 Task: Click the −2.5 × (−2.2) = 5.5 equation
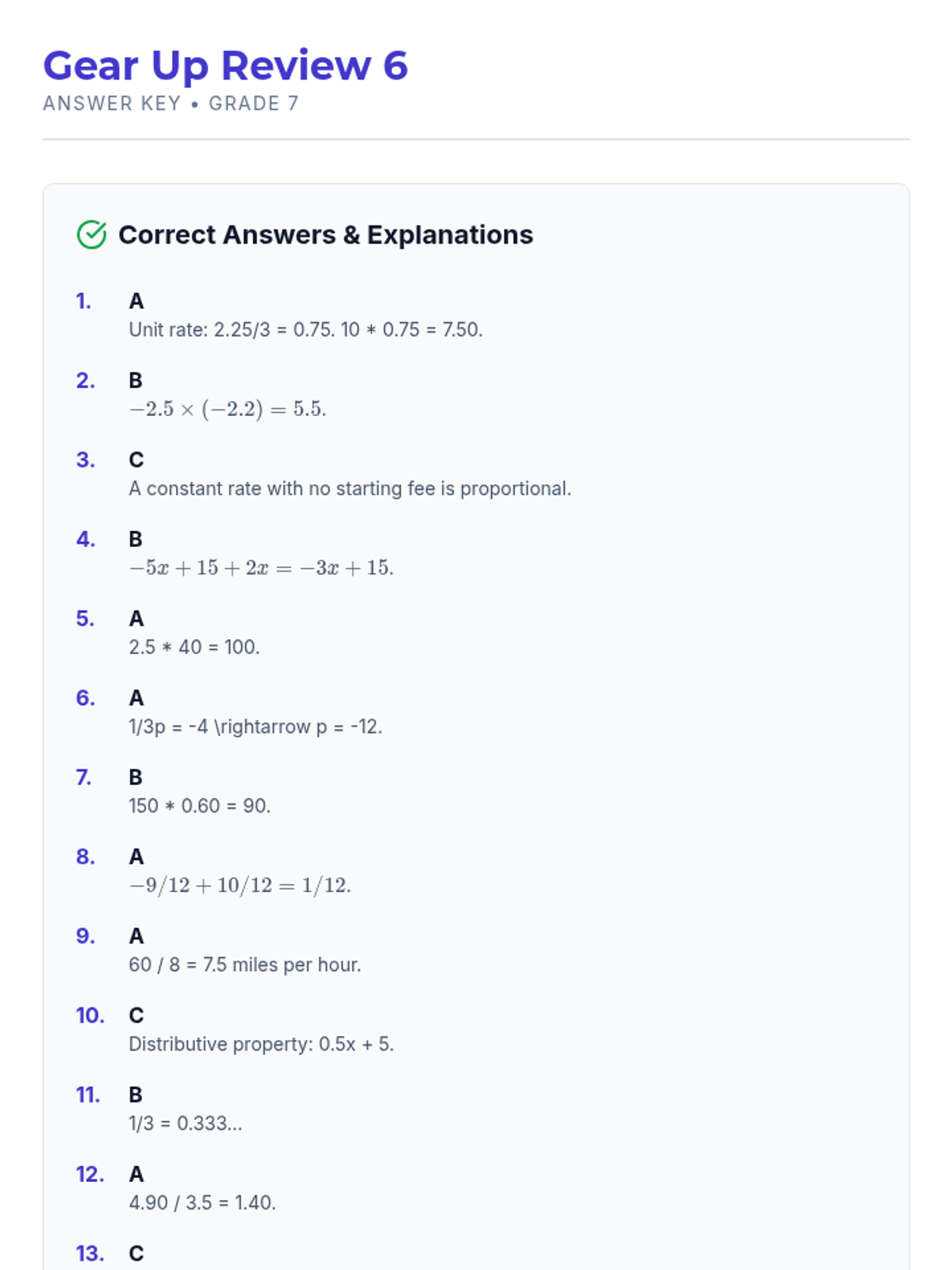227,409
